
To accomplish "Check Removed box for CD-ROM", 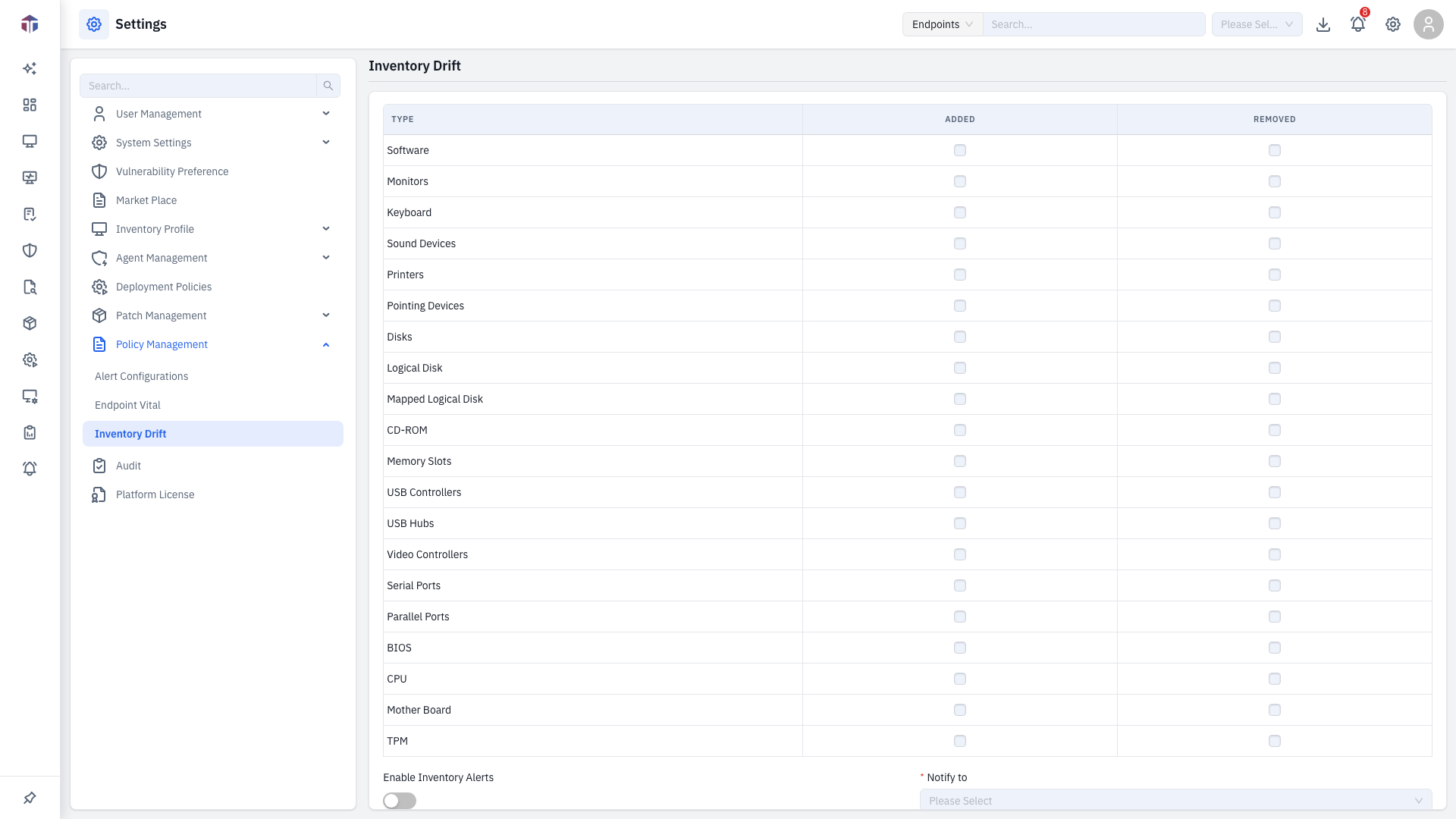I will coord(1275,430).
